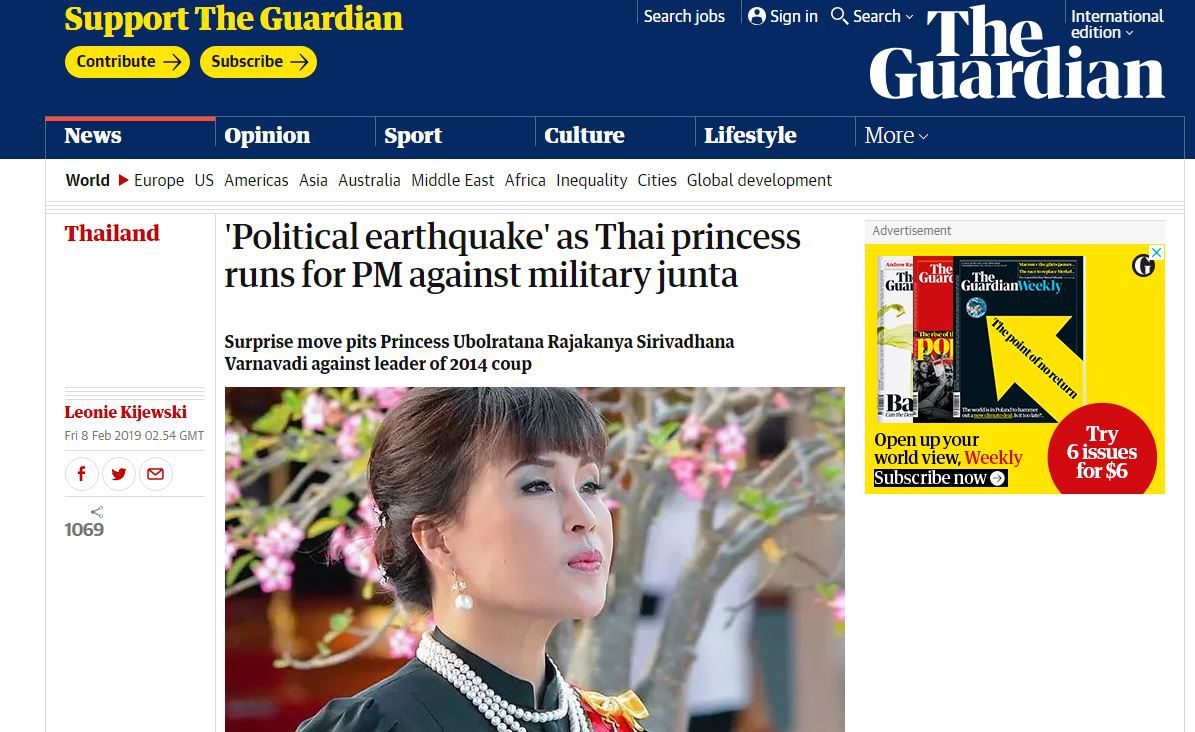
Task: Share article via Twitter bird icon
Action: pos(119,474)
